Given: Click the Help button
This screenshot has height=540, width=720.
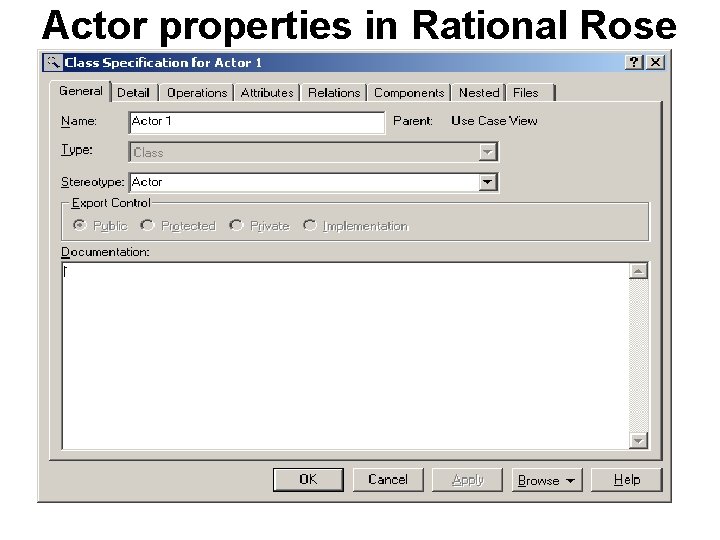Looking at the screenshot, I should point(627,480).
